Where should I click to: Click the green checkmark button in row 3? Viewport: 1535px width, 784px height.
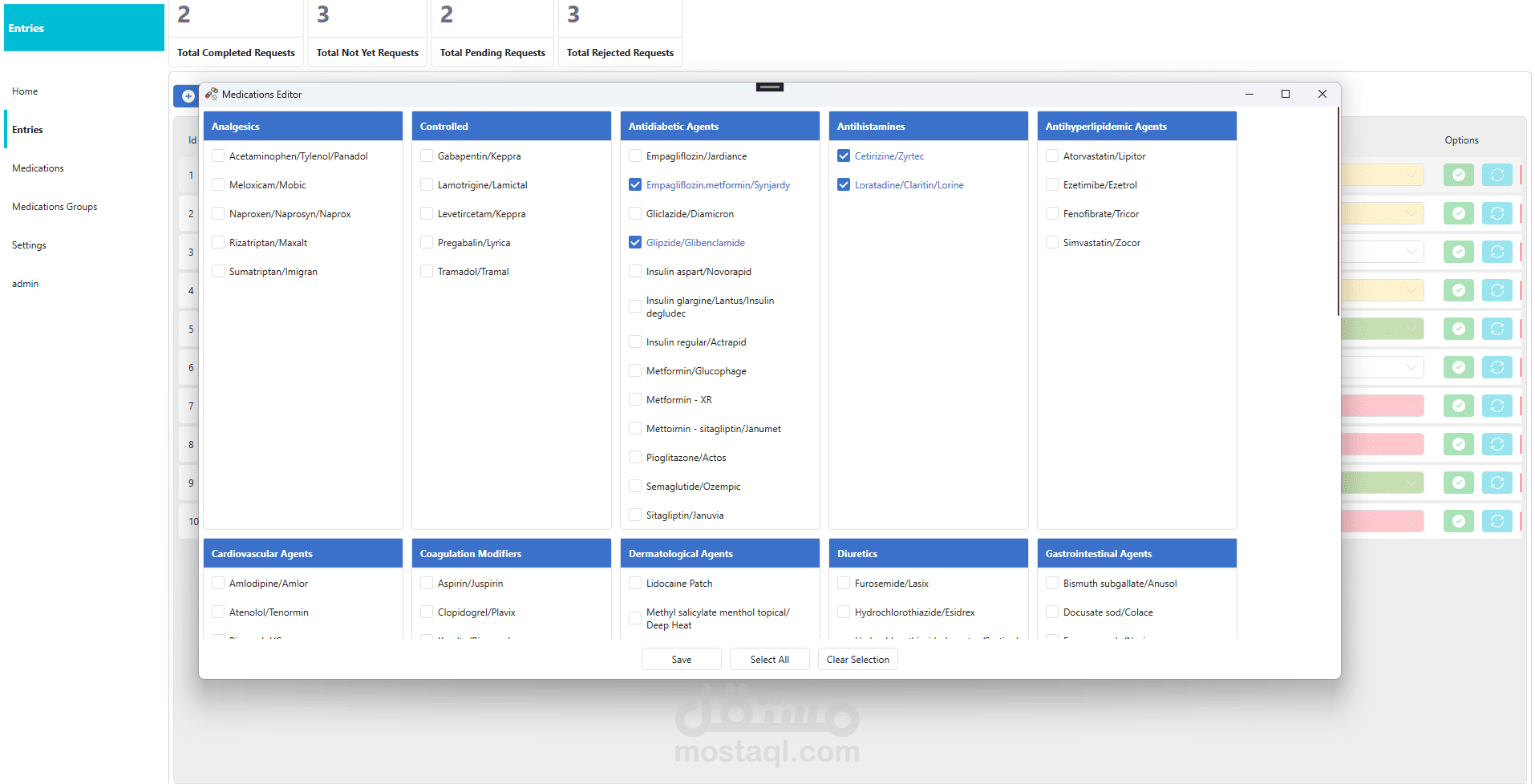pyautogui.click(x=1458, y=252)
